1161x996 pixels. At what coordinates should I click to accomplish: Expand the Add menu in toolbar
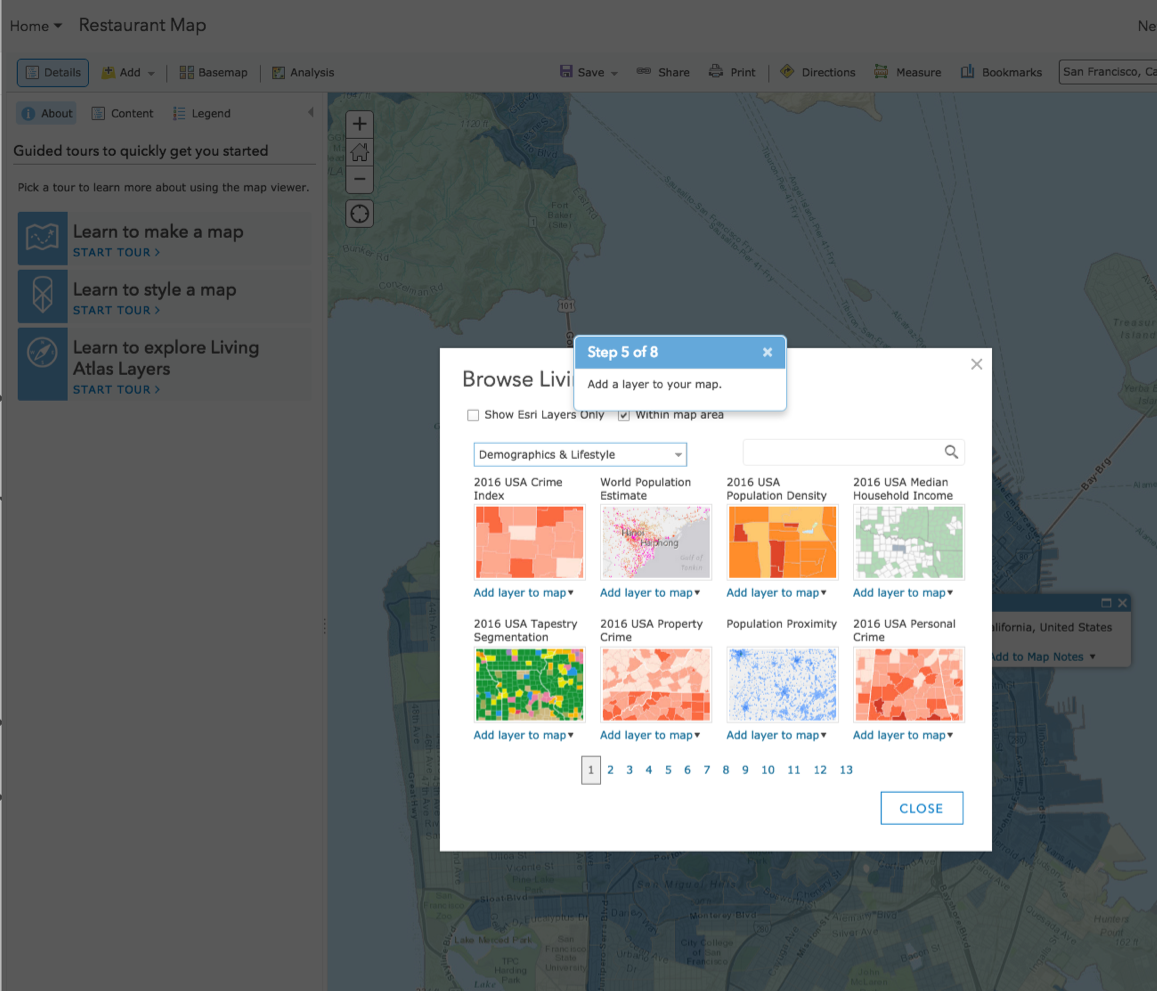pos(129,72)
